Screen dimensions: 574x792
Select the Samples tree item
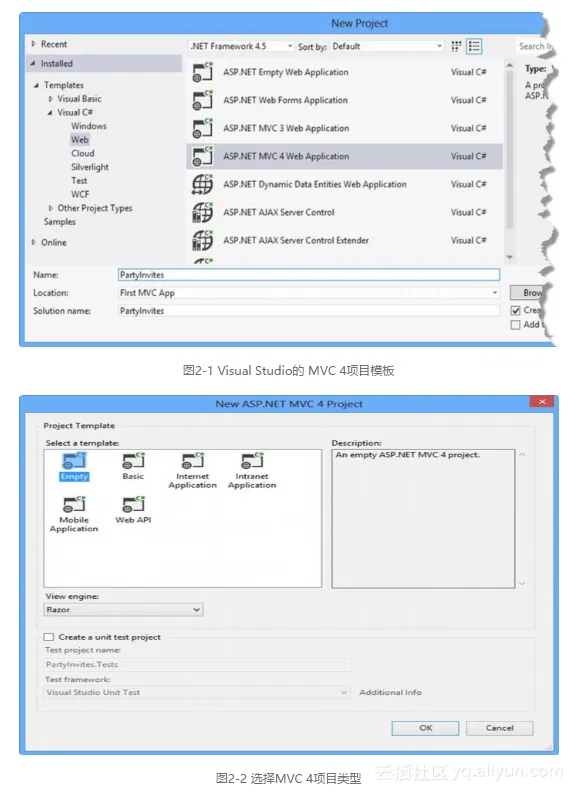60,222
